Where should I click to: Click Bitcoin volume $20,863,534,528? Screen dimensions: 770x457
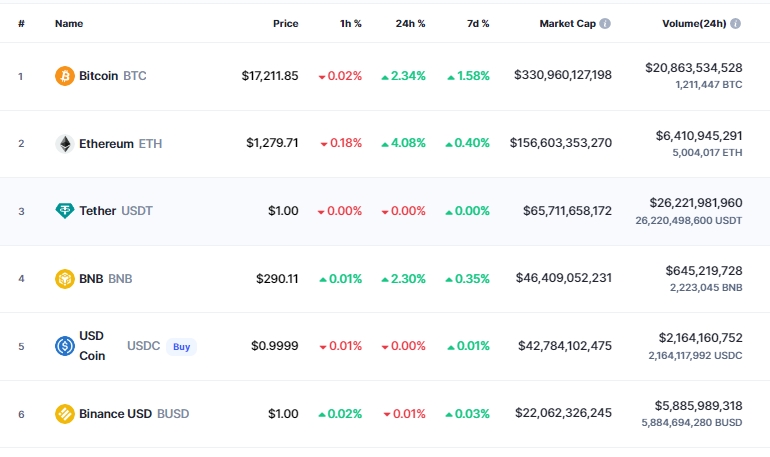(693, 68)
